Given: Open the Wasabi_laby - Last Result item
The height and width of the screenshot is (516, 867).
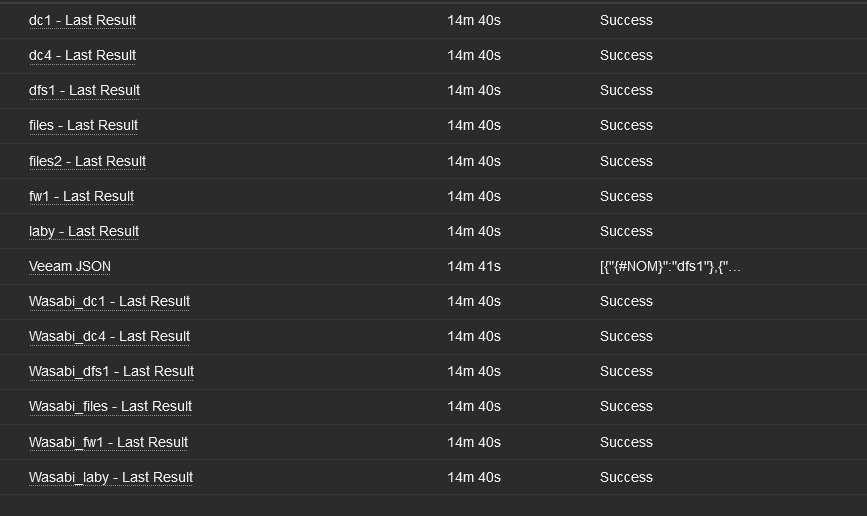Looking at the screenshot, I should [x=111, y=477].
